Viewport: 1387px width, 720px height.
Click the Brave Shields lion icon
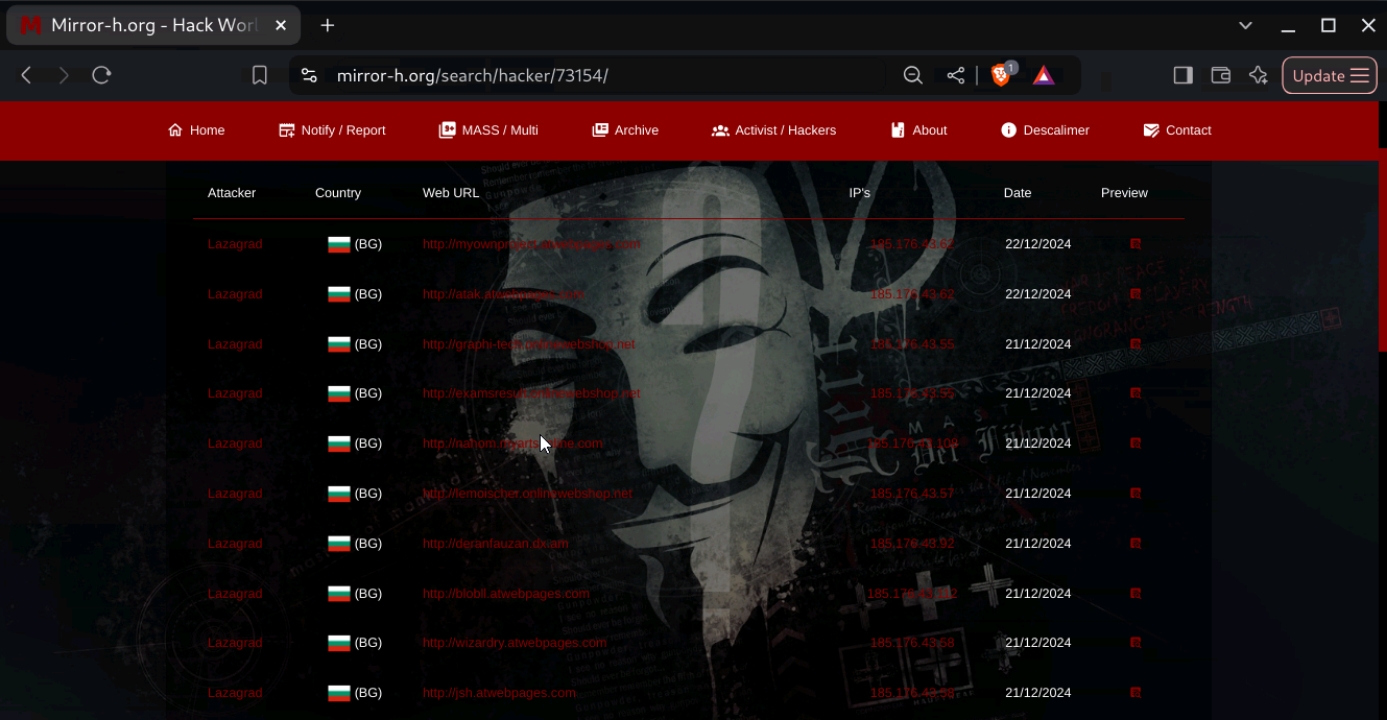pyautogui.click(x=1001, y=75)
